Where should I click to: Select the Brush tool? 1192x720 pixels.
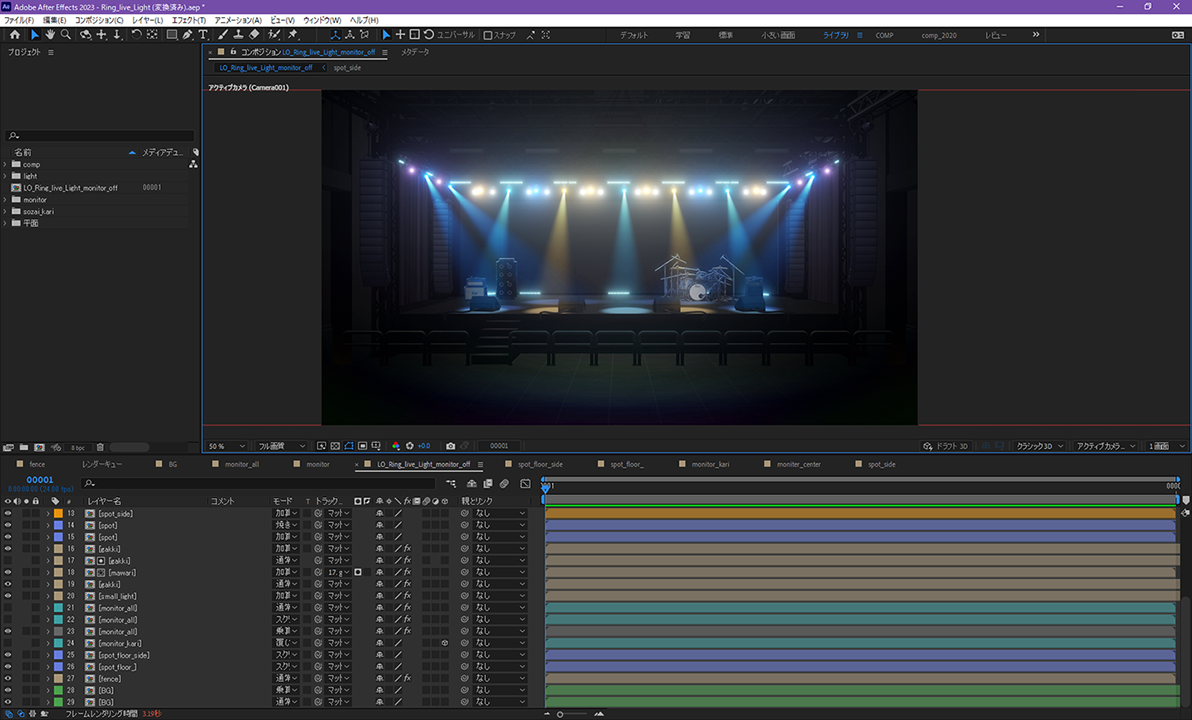coord(223,35)
